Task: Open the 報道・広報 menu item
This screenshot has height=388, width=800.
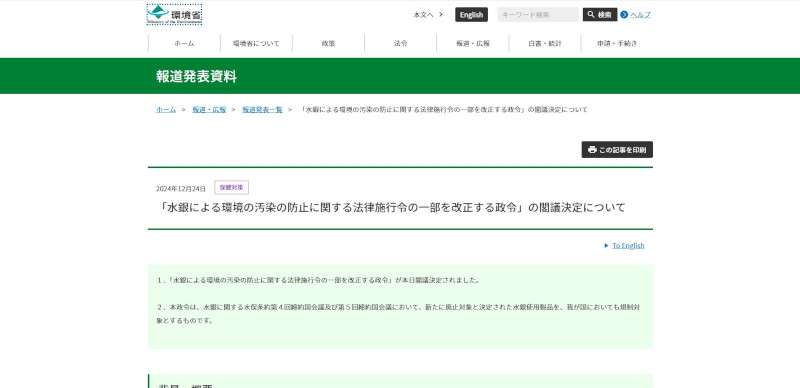Action: [473, 43]
